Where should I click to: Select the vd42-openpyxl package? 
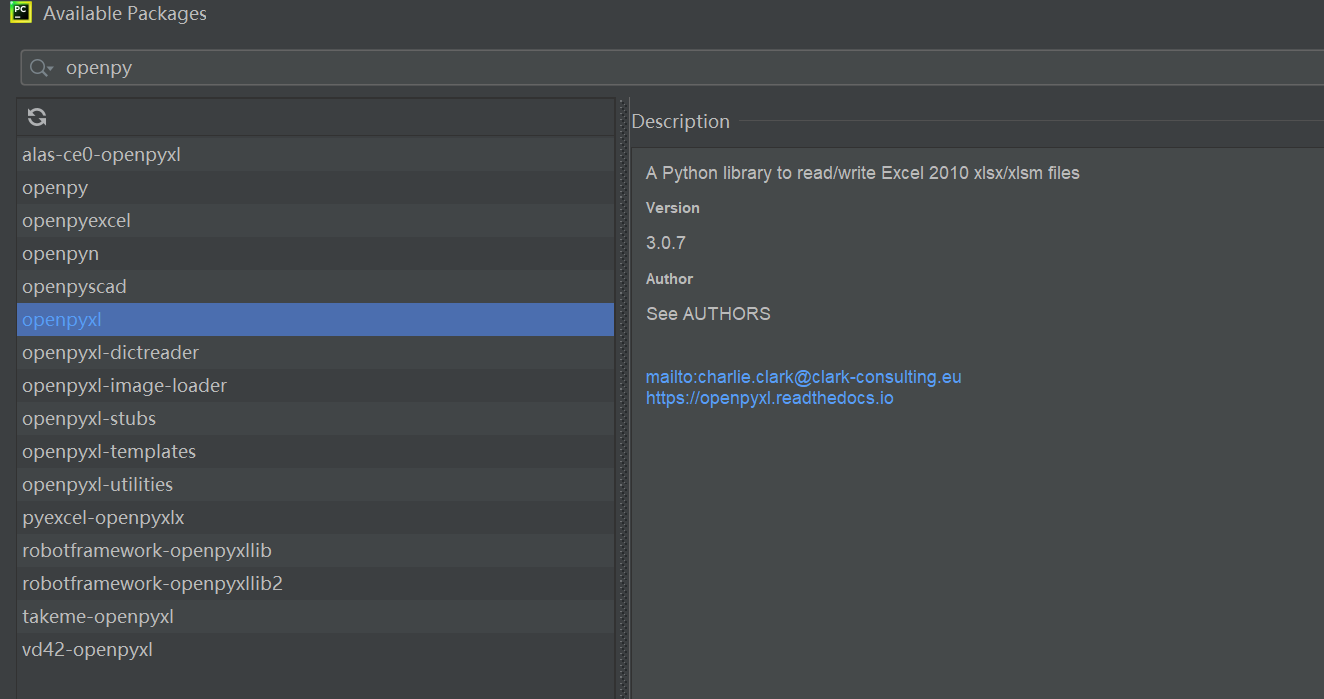click(87, 649)
